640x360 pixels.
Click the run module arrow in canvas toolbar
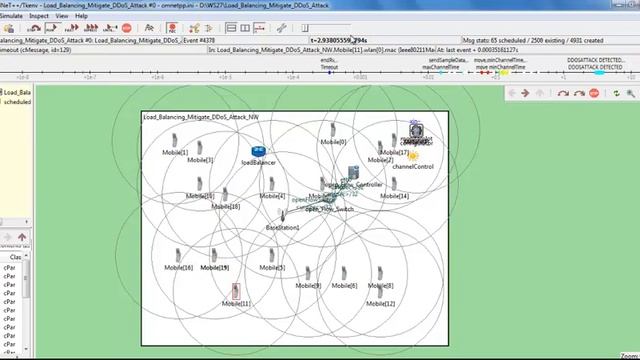[x=563, y=93]
